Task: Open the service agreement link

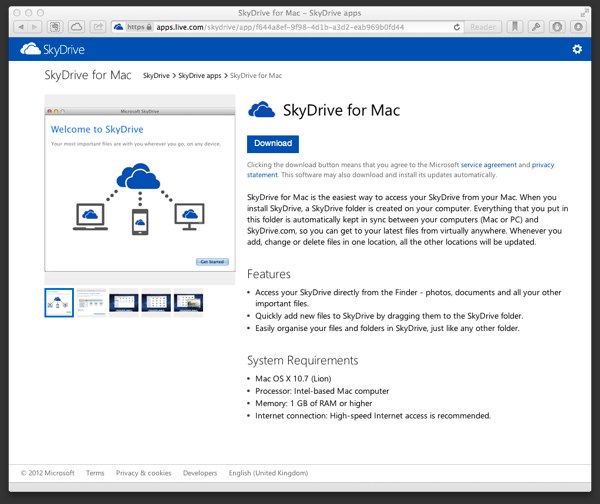Action: pos(489,165)
